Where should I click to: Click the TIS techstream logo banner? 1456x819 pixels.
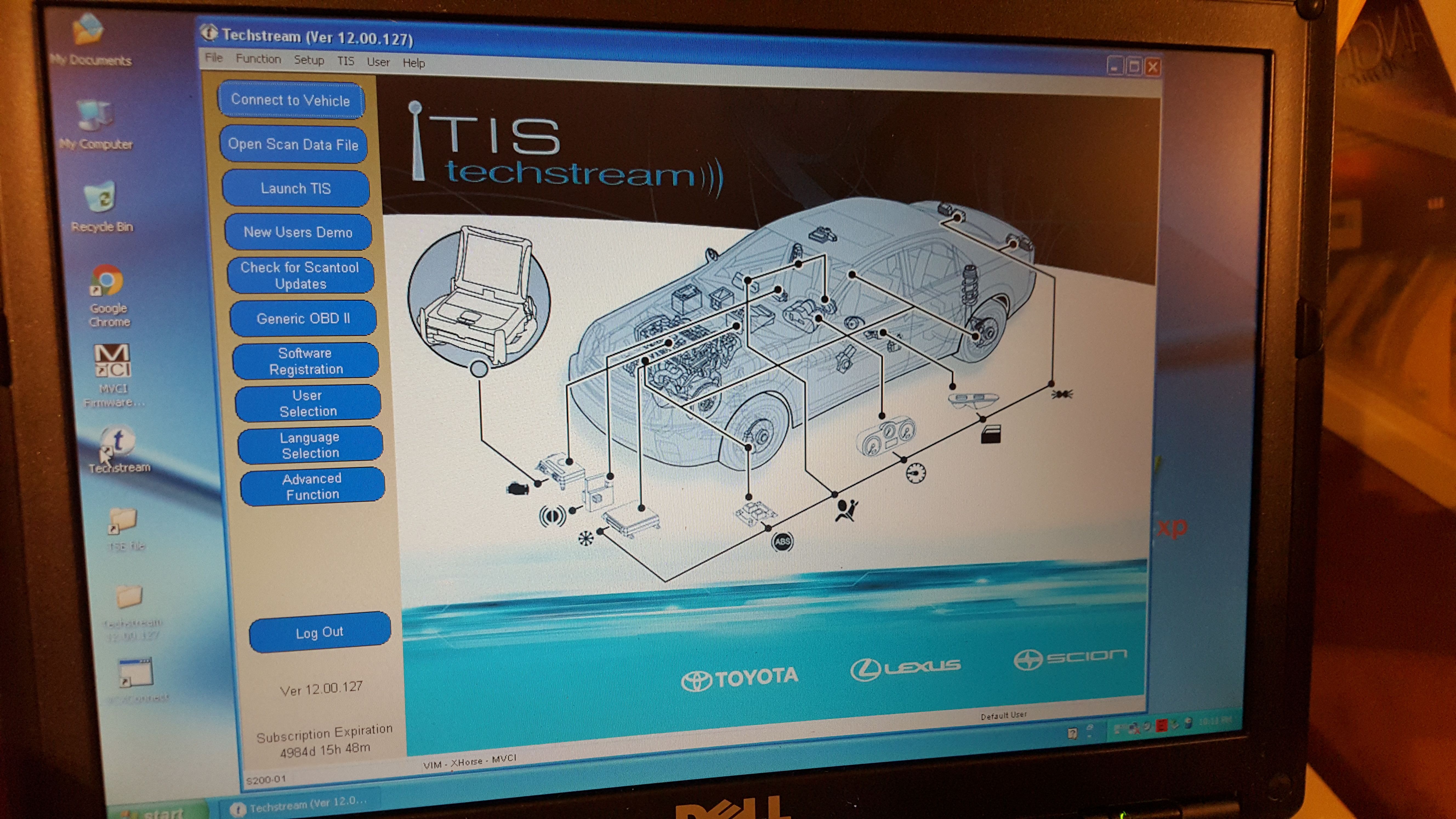565,149
